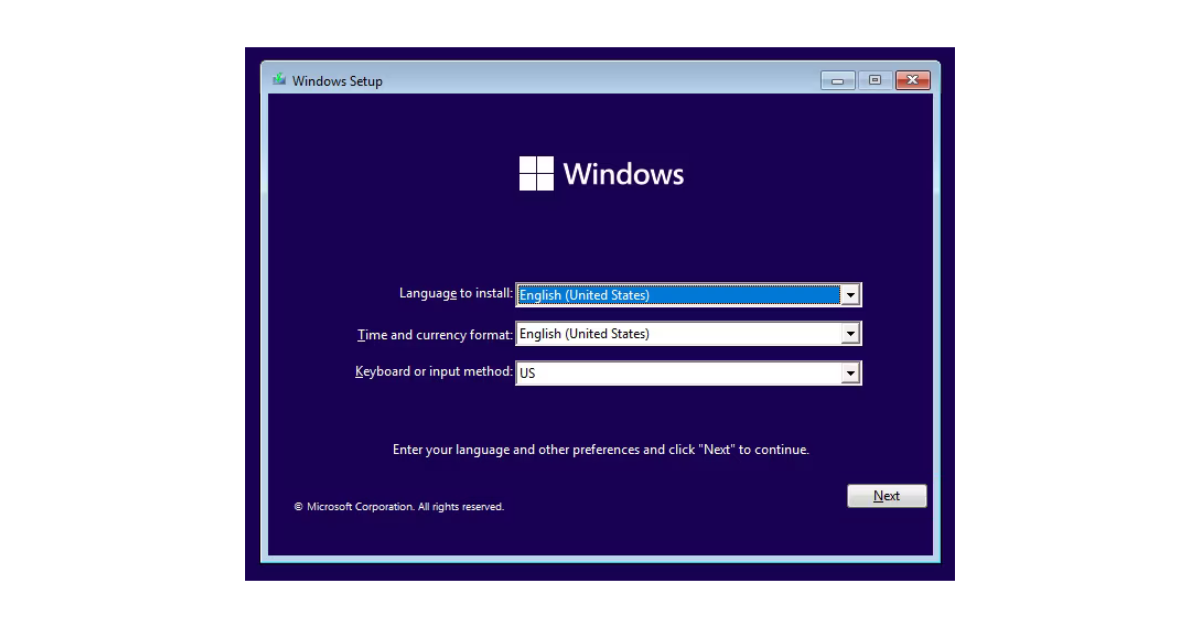Click the "Keyboard or input method" label

tap(433, 372)
